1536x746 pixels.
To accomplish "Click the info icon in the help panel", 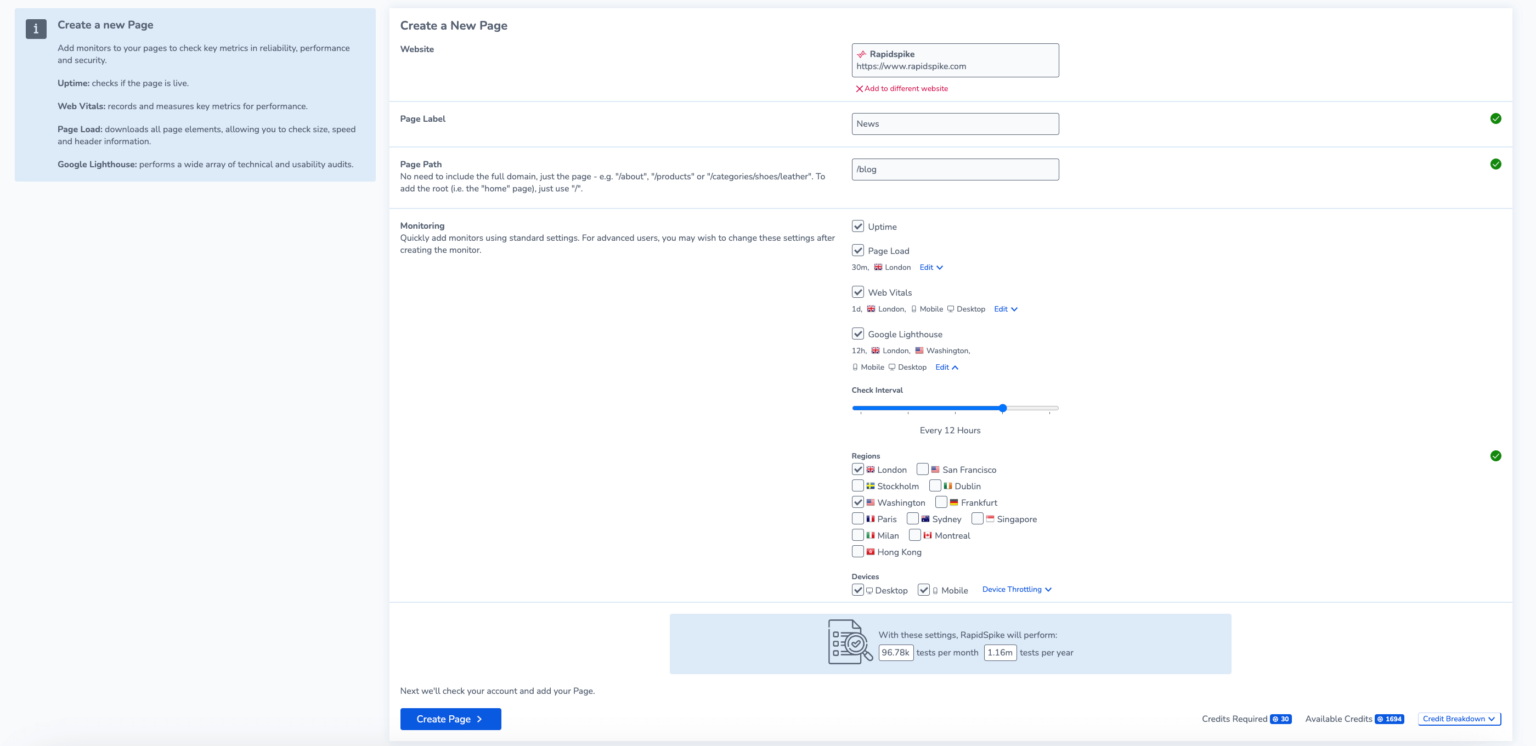I will tap(35, 29).
